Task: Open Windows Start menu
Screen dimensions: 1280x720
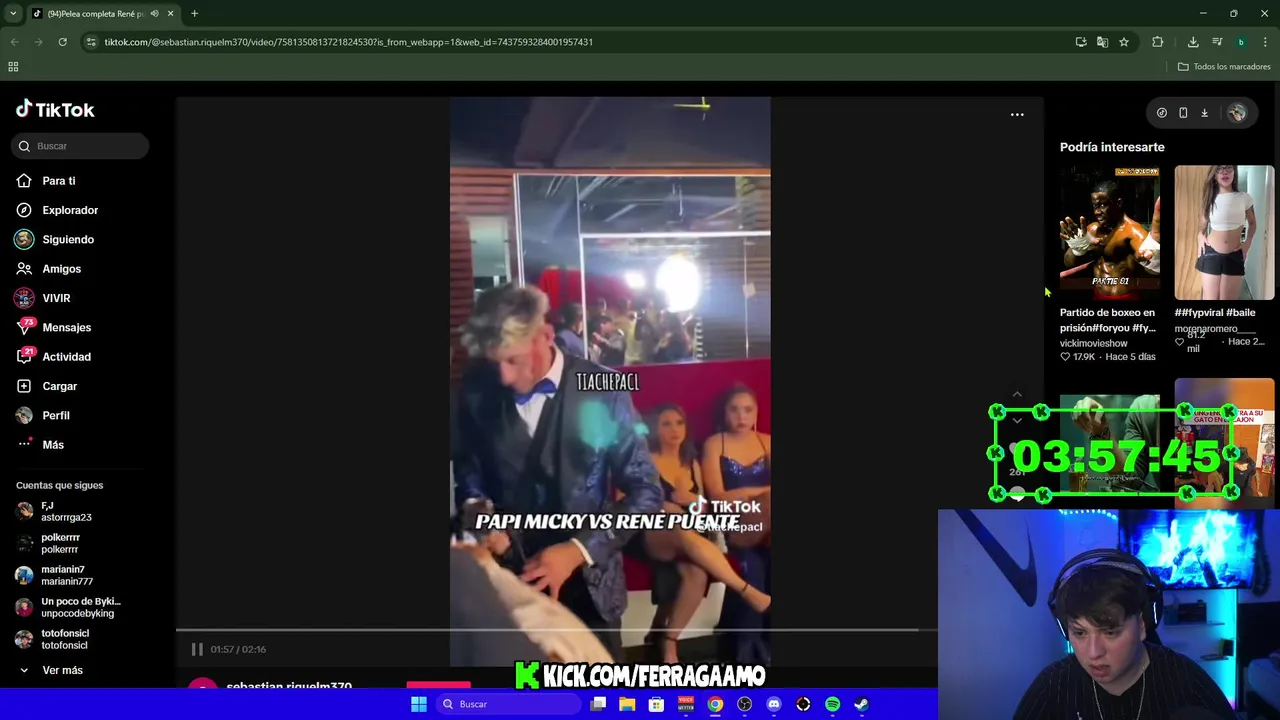Action: (419, 704)
